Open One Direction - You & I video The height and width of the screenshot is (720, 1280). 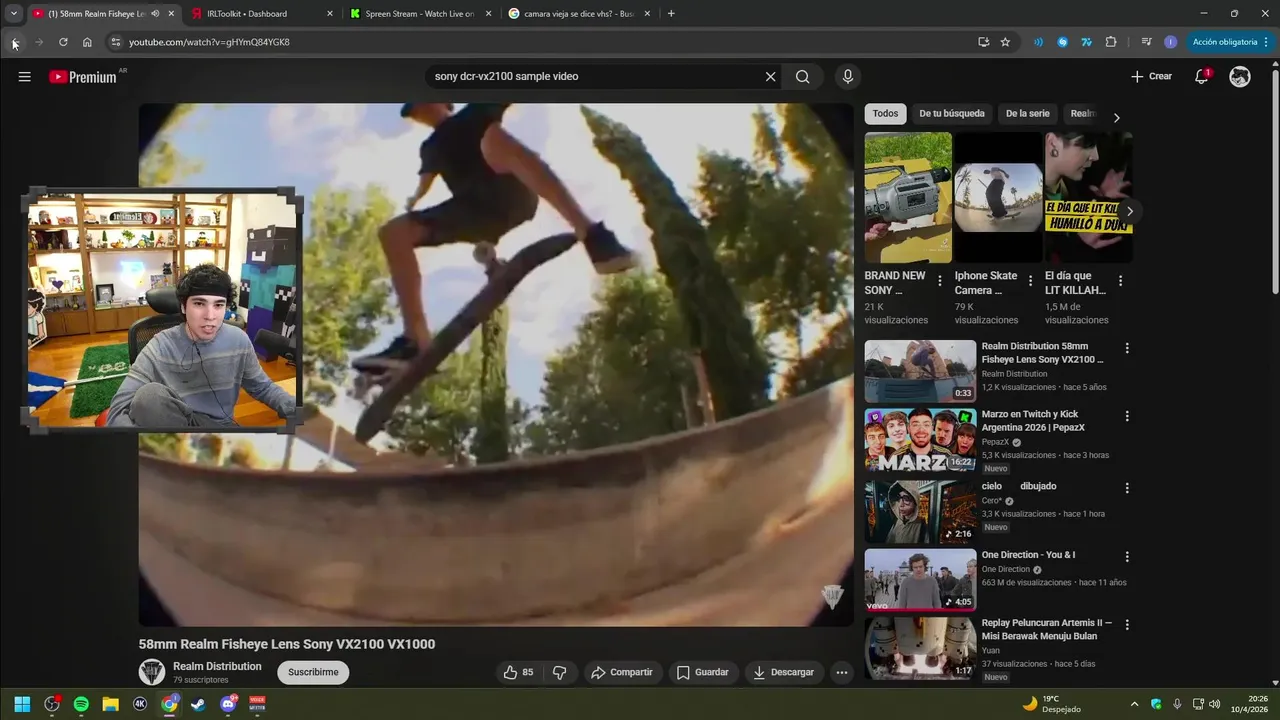920,579
